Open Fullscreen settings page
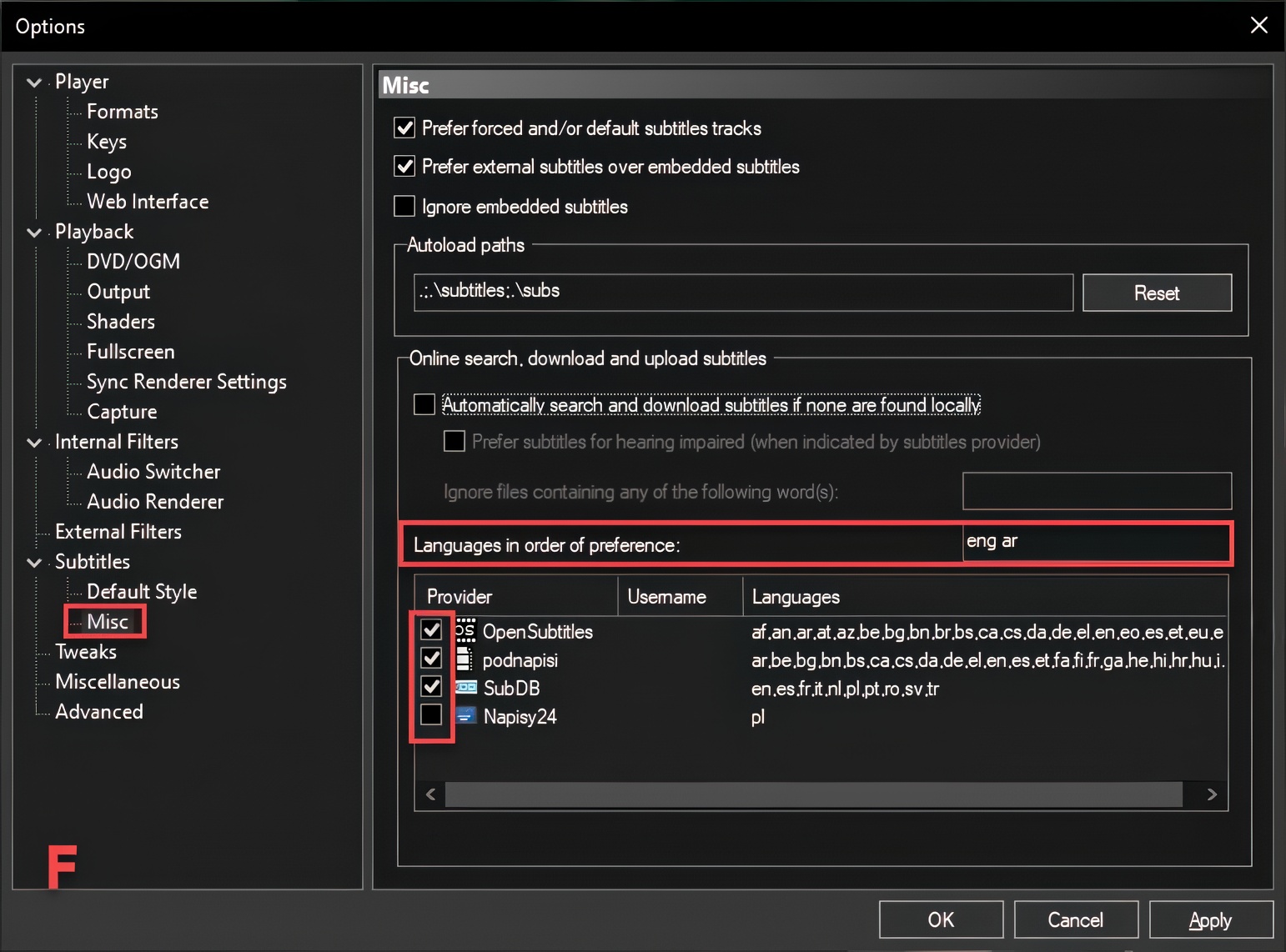 [131, 352]
